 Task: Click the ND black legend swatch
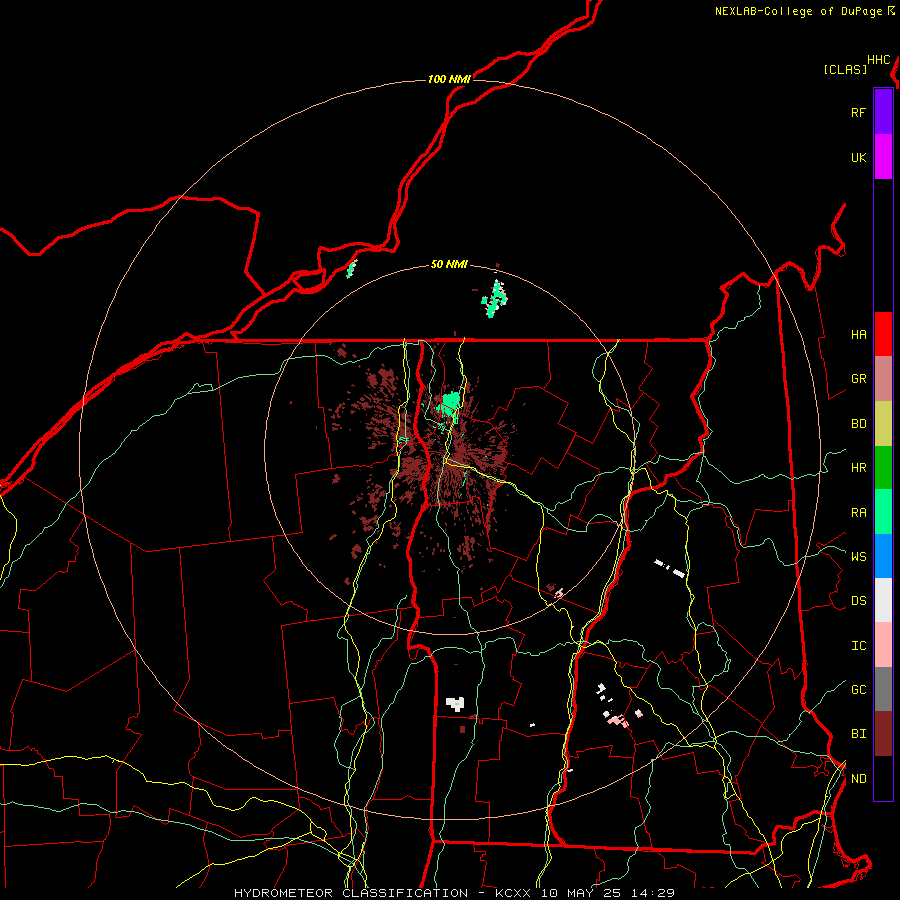[x=883, y=778]
